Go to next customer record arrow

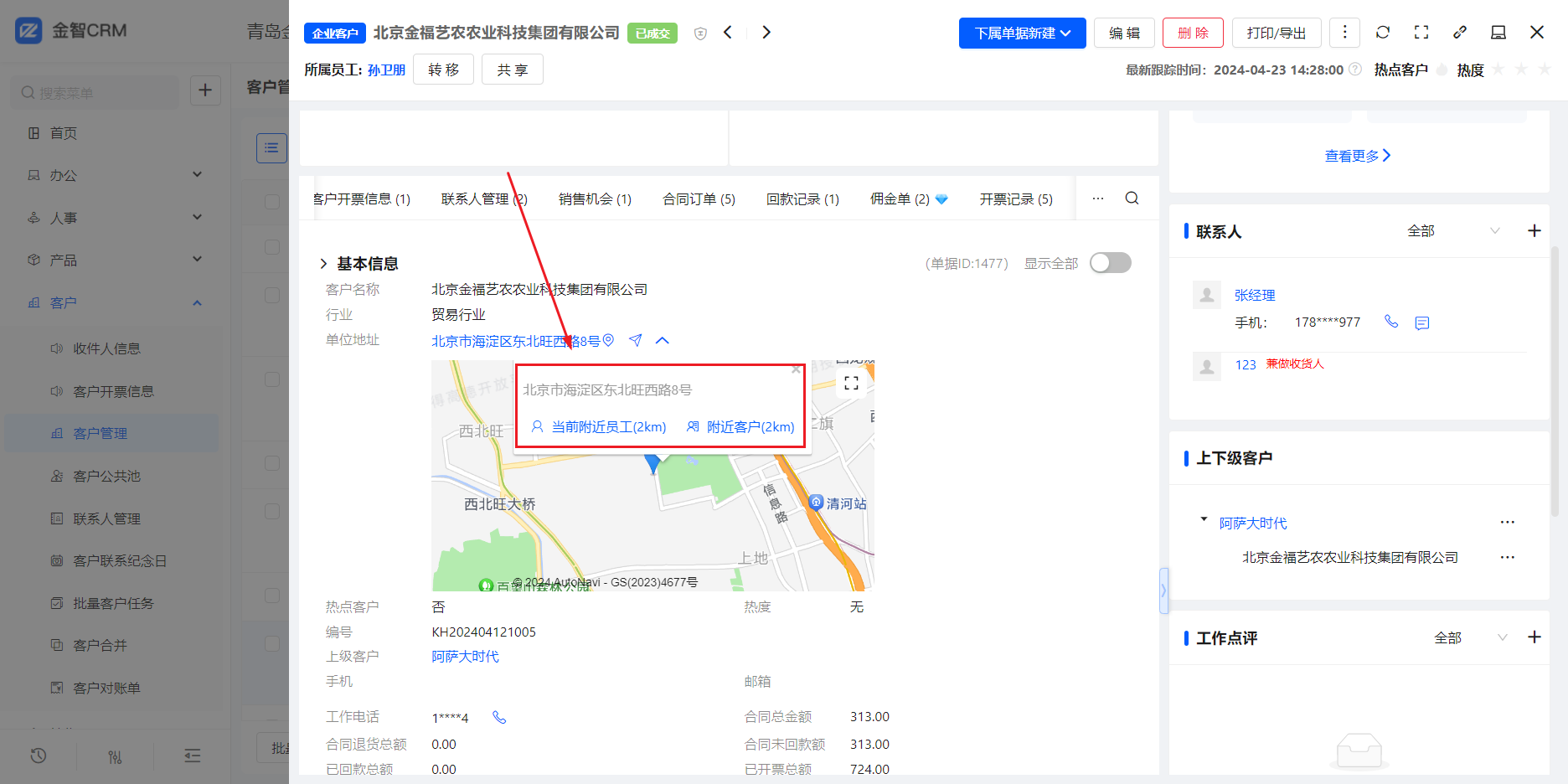pos(766,33)
